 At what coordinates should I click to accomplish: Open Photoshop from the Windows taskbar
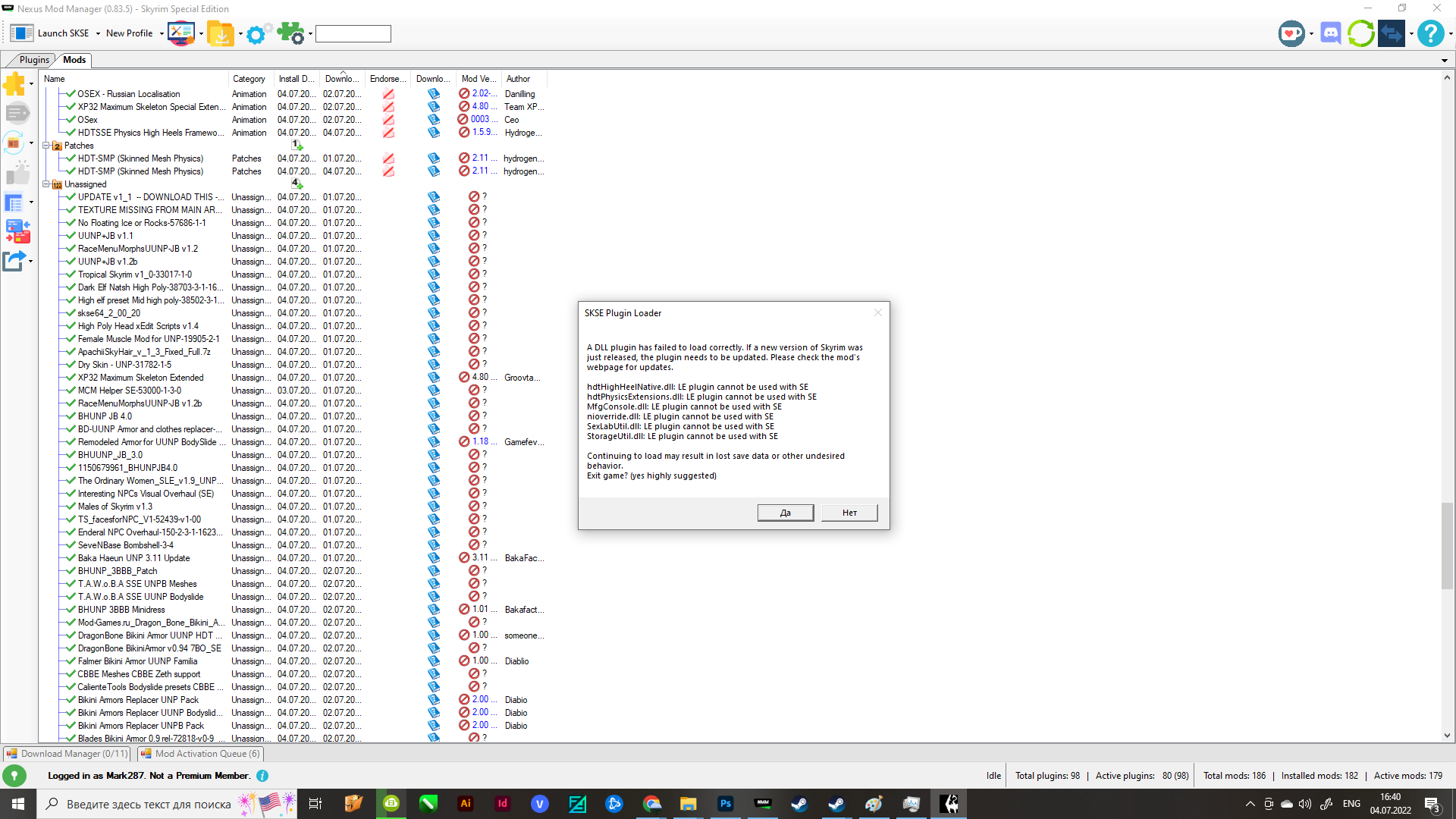[726, 804]
